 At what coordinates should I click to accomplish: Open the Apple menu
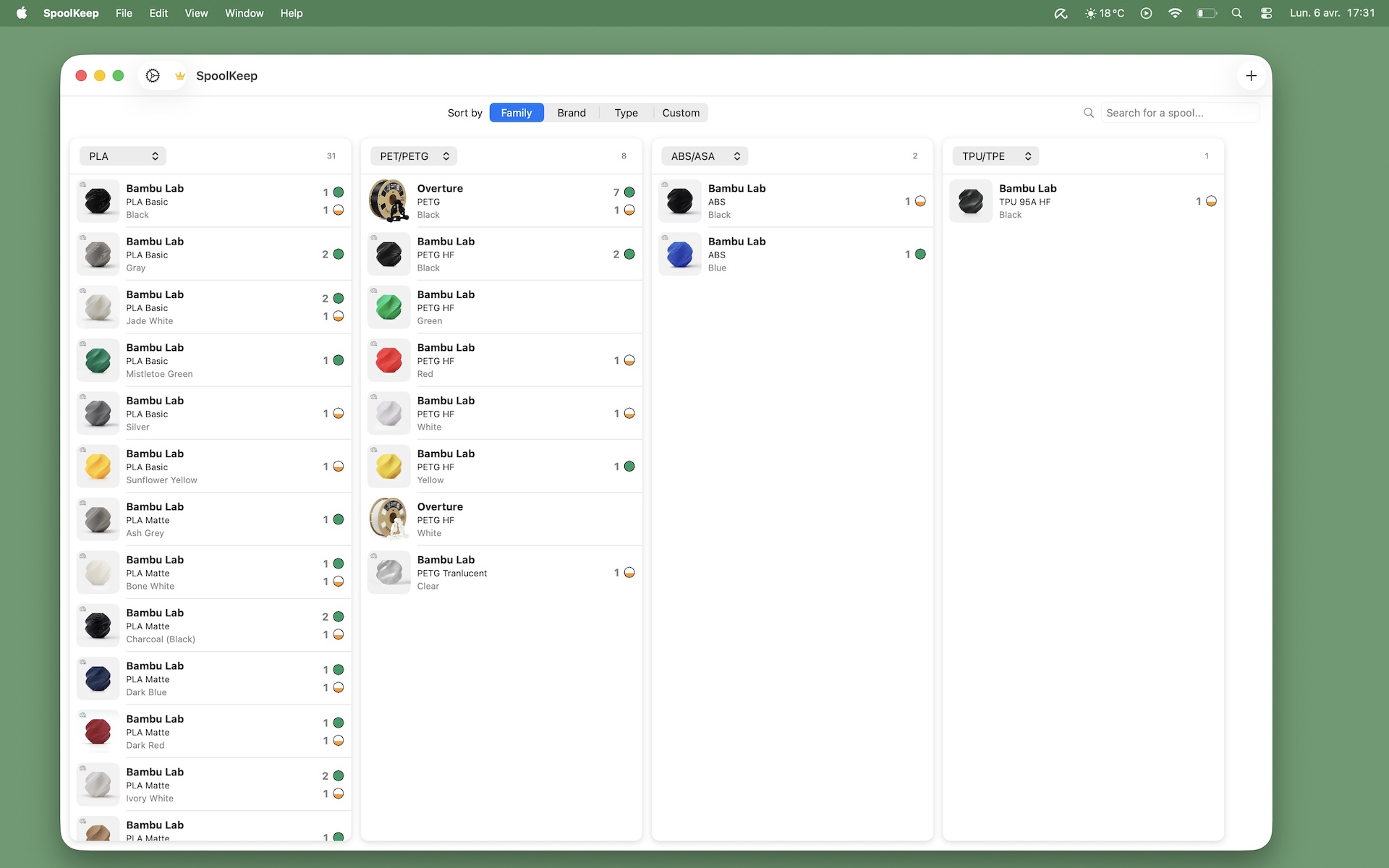pos(22,13)
